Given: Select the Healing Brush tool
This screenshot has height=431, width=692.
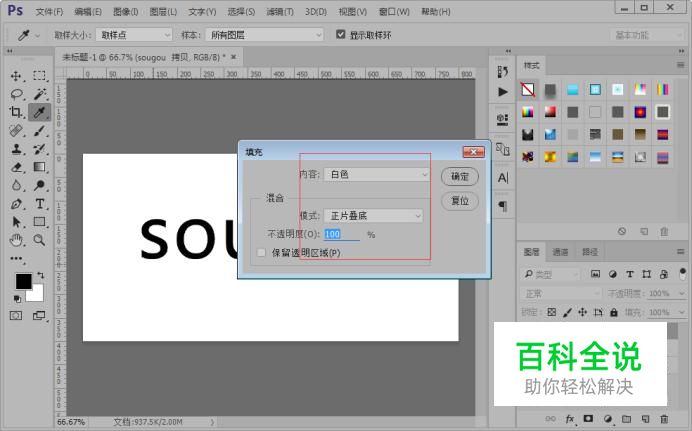Looking at the screenshot, I should [16, 131].
